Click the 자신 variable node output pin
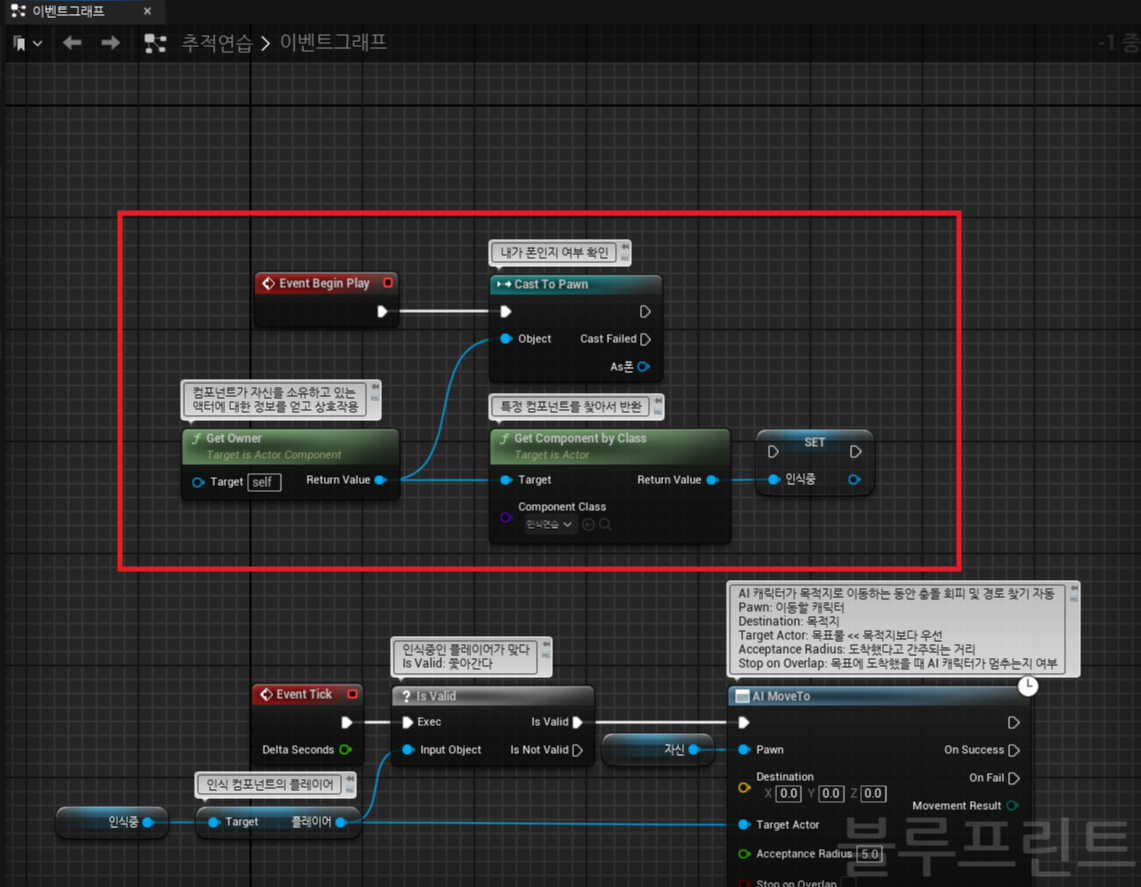Screen dimensions: 1141x887 click(694, 749)
